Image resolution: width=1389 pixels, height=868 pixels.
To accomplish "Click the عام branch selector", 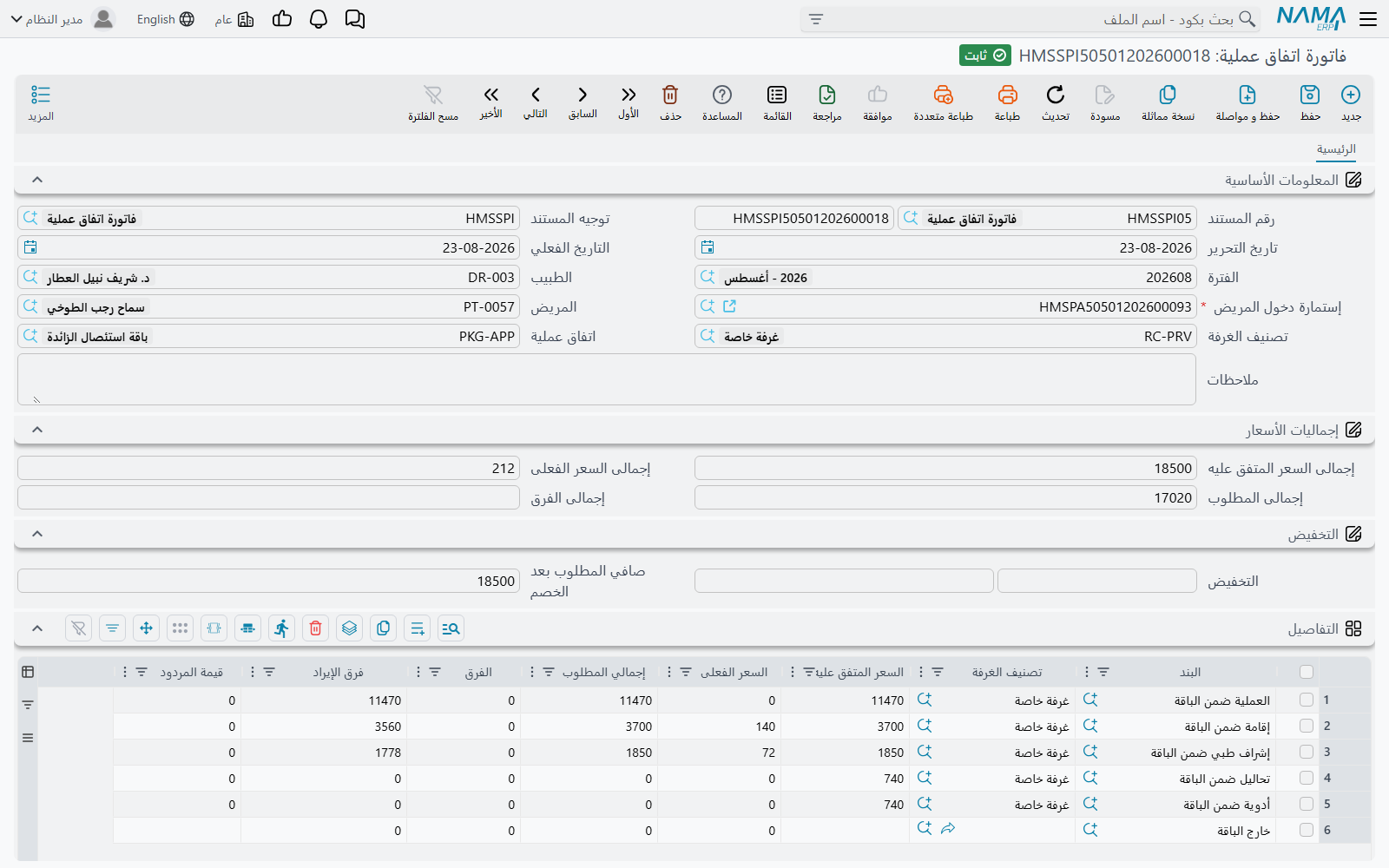I will 234,19.
